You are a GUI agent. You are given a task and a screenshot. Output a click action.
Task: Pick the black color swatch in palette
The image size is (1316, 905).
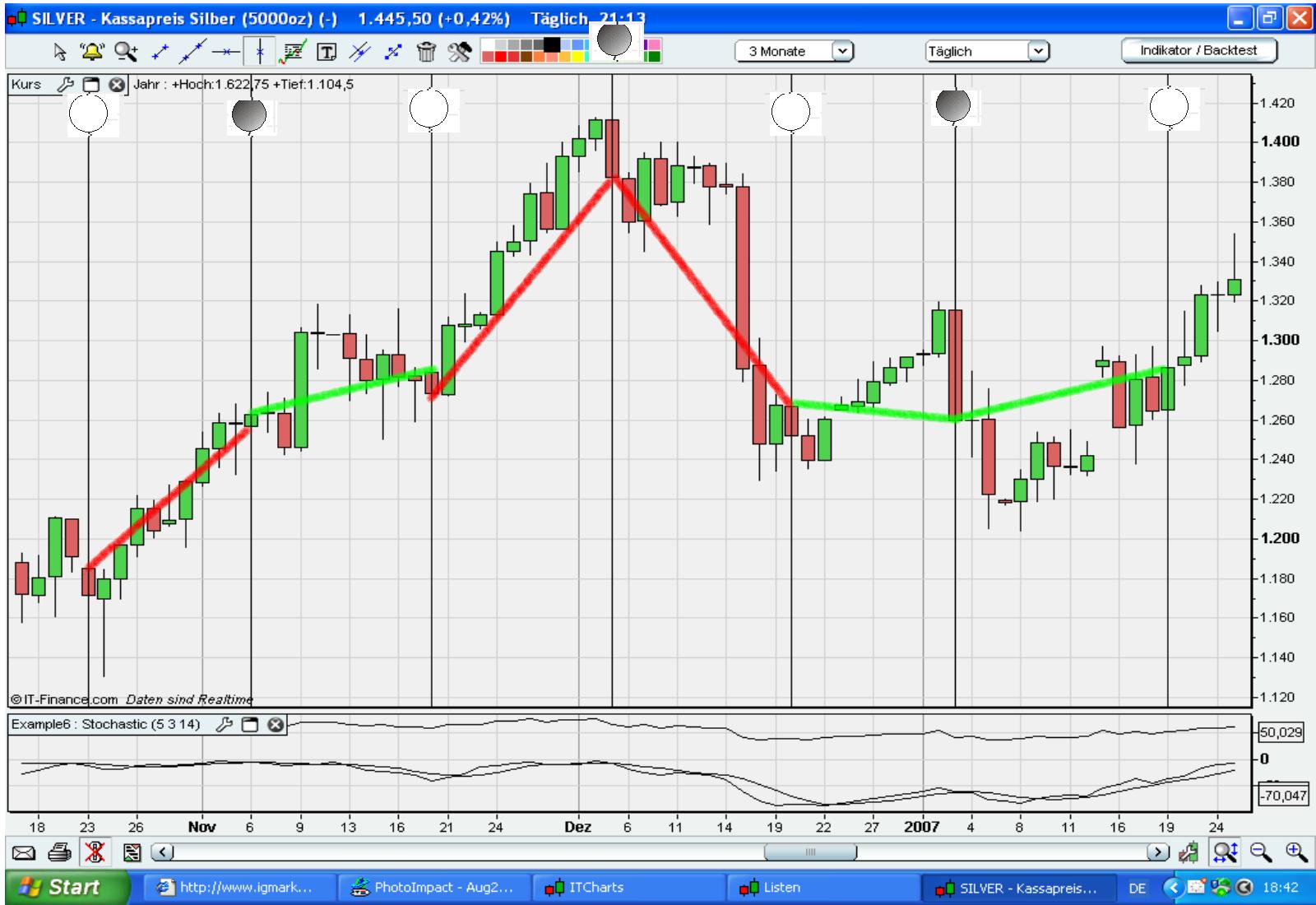point(552,44)
